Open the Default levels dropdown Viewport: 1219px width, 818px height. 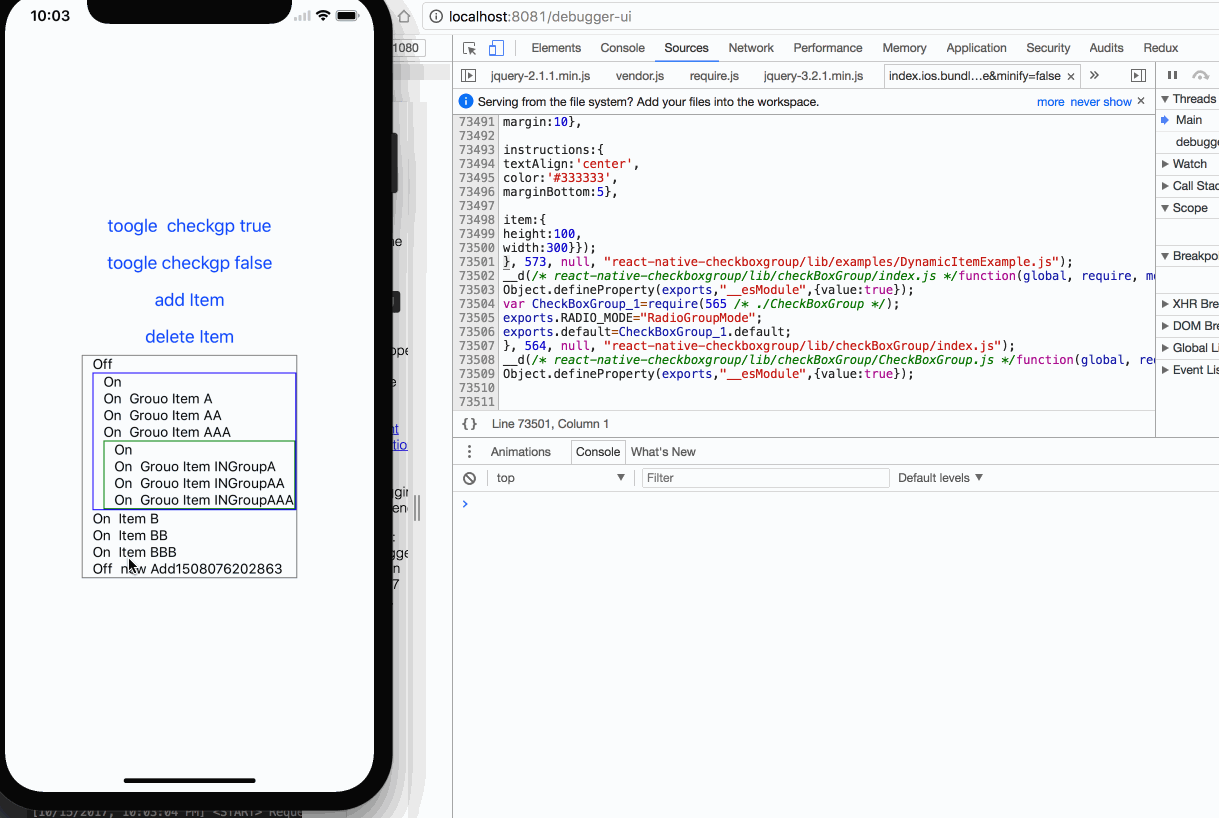tap(940, 478)
